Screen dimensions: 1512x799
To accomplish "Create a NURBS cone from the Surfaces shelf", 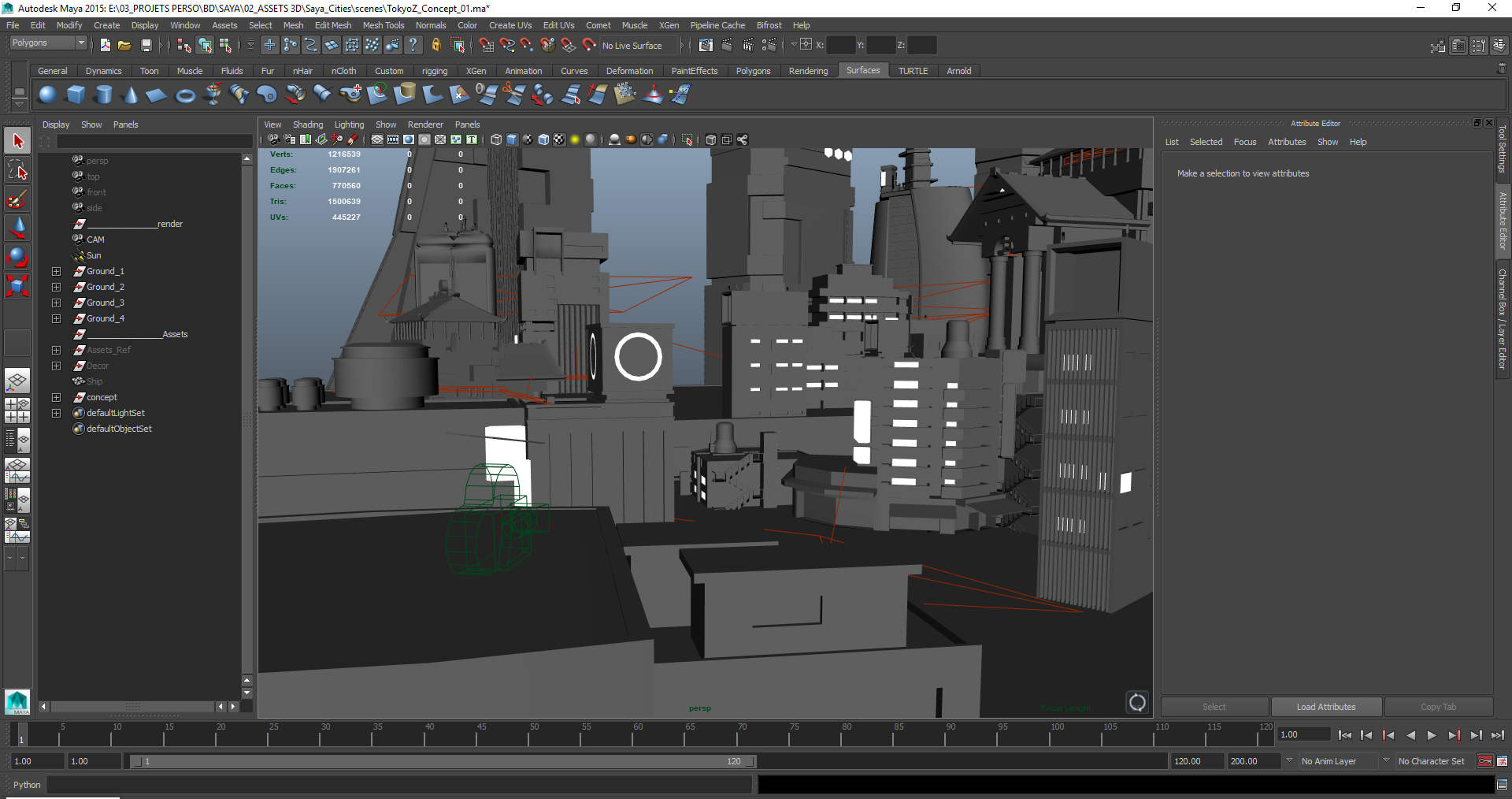I will (x=131, y=94).
